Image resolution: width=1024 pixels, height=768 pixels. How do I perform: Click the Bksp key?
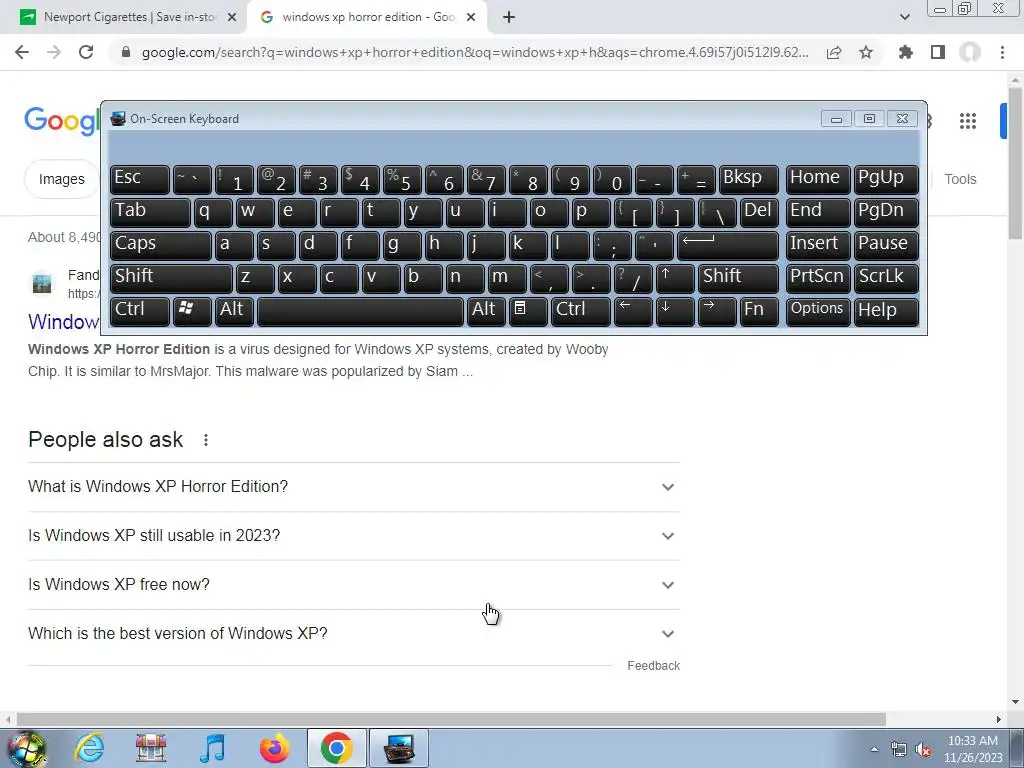748,180
